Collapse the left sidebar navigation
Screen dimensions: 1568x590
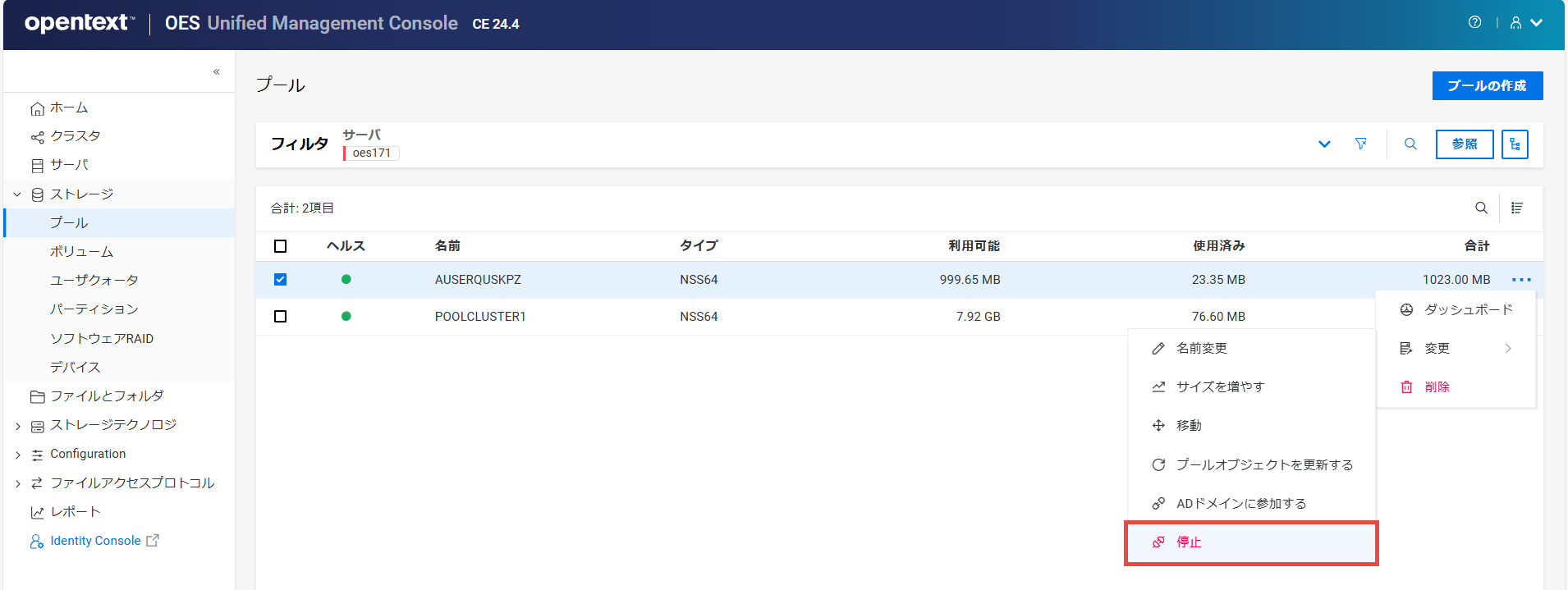click(217, 72)
